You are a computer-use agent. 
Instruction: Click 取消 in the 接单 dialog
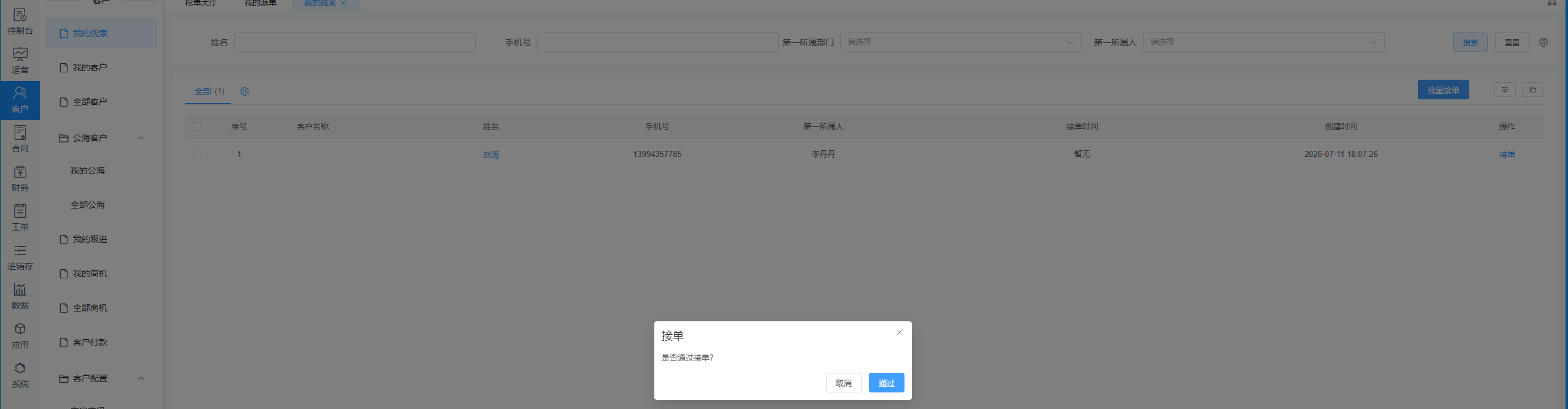coord(843,383)
